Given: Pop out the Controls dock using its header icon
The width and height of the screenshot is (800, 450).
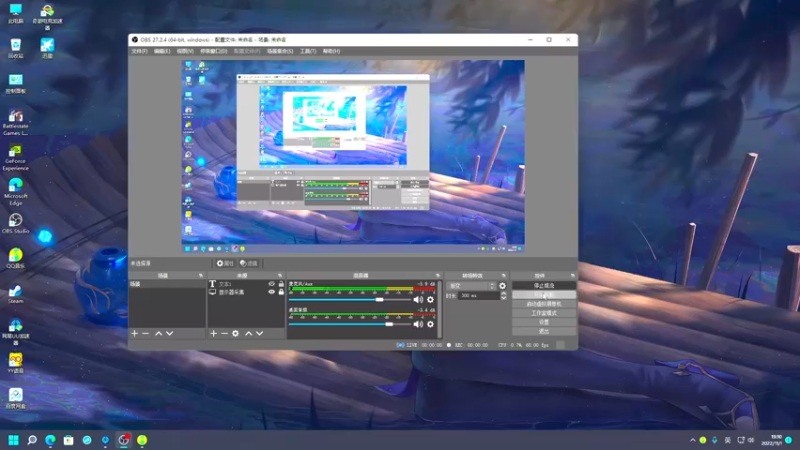Looking at the screenshot, I should (572, 276).
